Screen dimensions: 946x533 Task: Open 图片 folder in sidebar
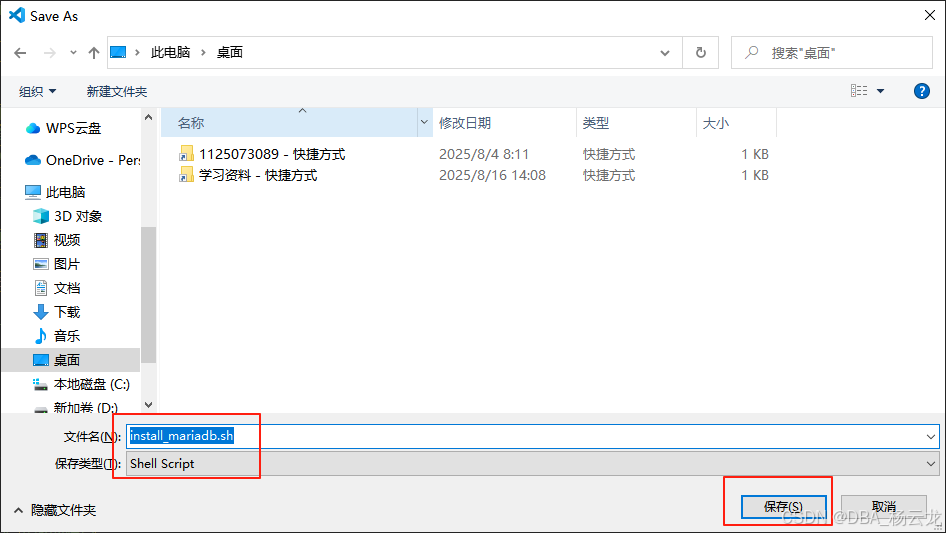tap(57, 264)
